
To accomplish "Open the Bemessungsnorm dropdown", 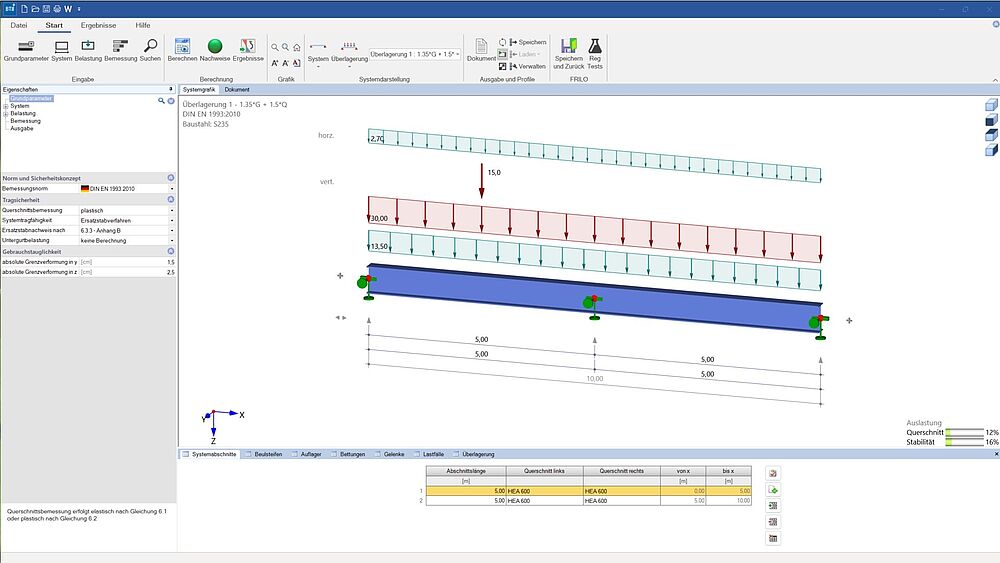I will tap(171, 188).
